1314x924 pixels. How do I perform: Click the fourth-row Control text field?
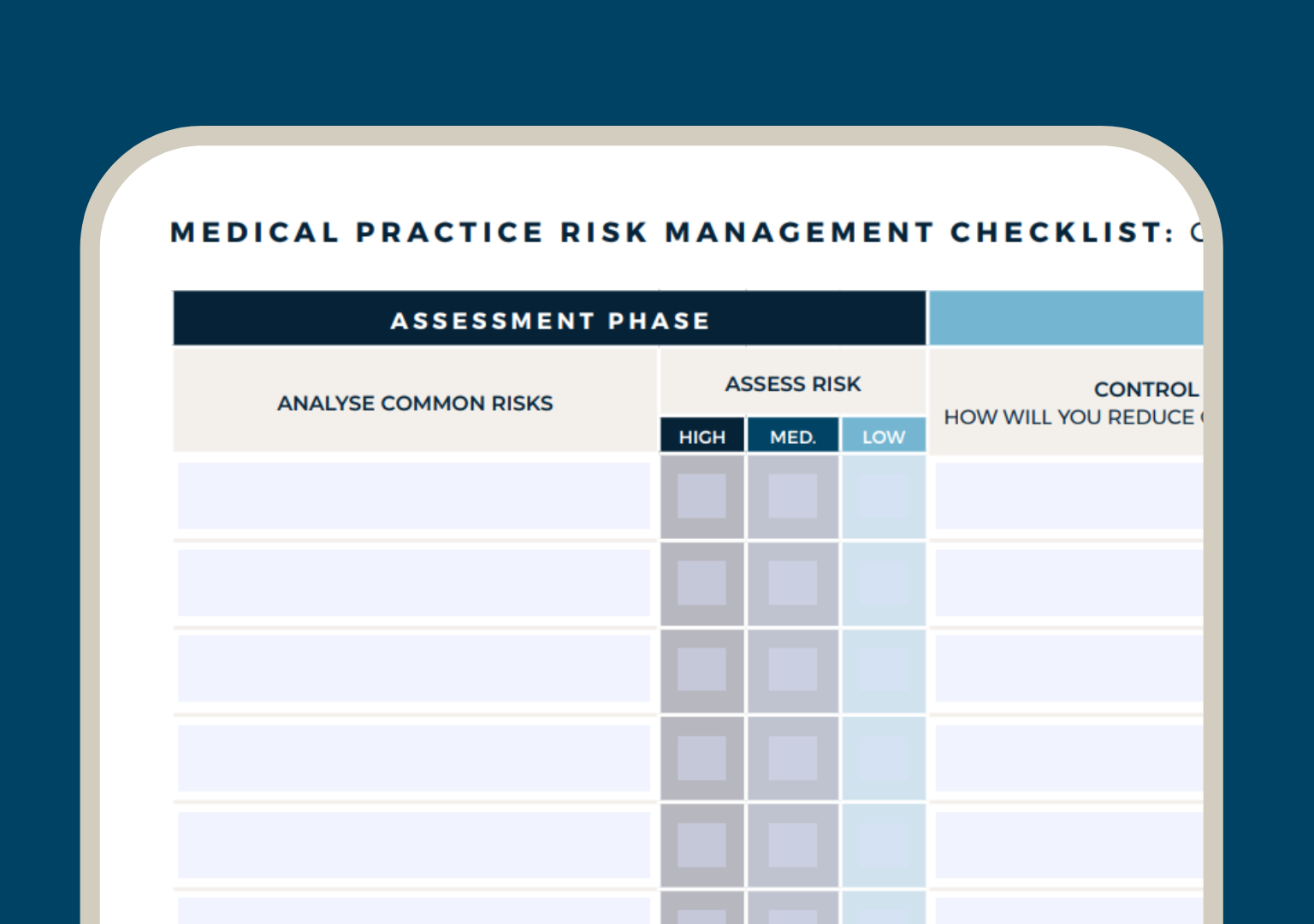pos(1069,758)
